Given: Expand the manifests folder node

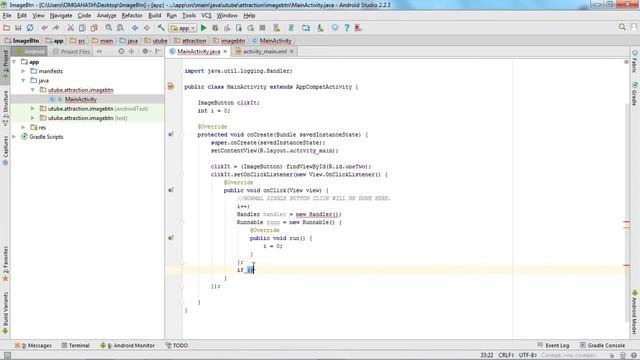Looking at the screenshot, I should pos(23,71).
